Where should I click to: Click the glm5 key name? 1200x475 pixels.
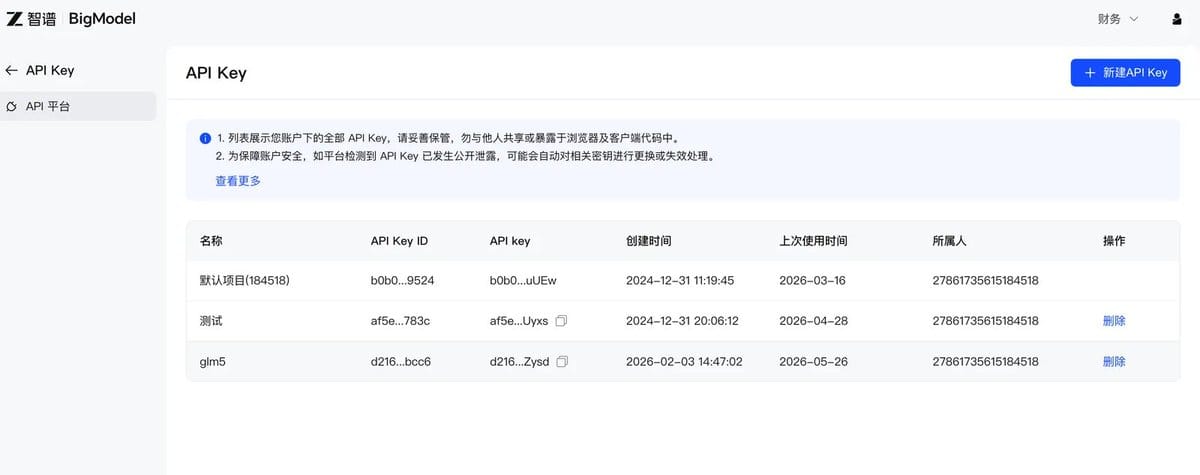point(213,361)
